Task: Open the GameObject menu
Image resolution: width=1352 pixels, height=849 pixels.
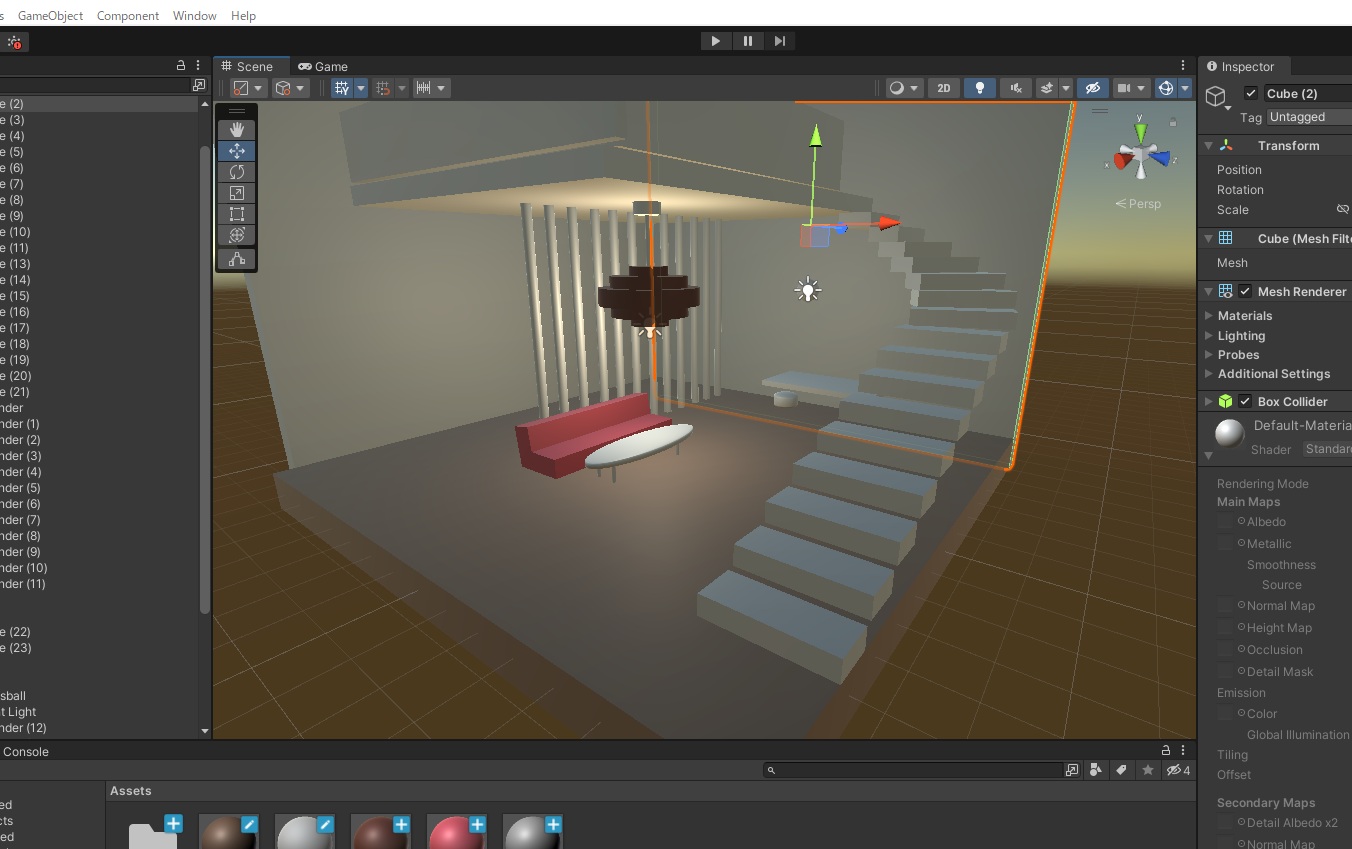Action: click(50, 15)
